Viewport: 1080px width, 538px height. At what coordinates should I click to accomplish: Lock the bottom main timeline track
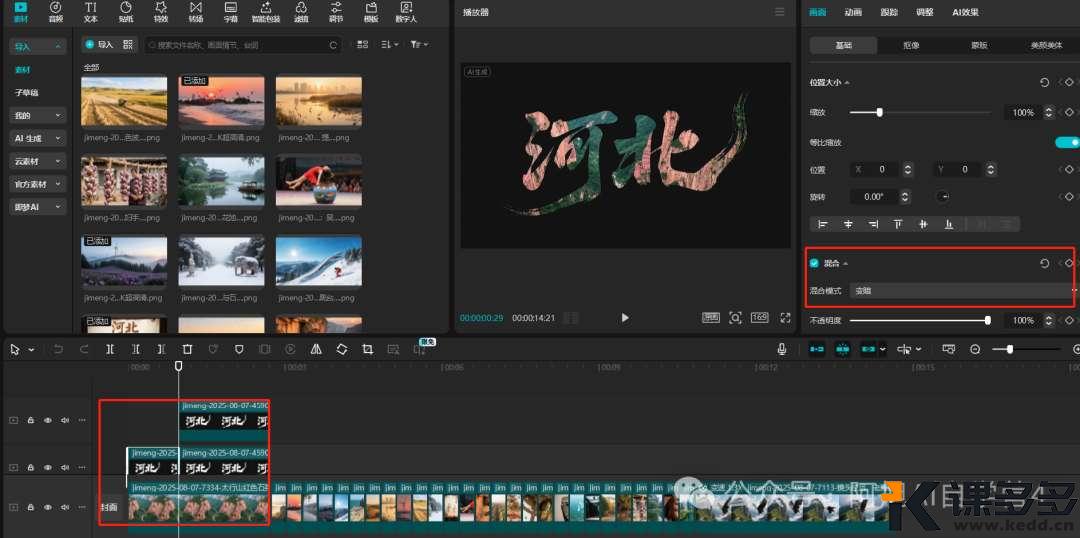click(31, 507)
